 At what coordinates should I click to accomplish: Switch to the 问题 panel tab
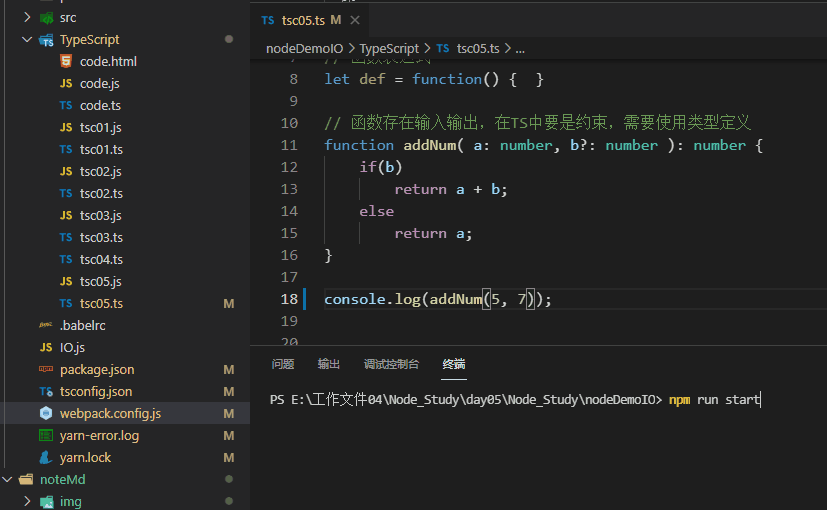click(x=283, y=364)
